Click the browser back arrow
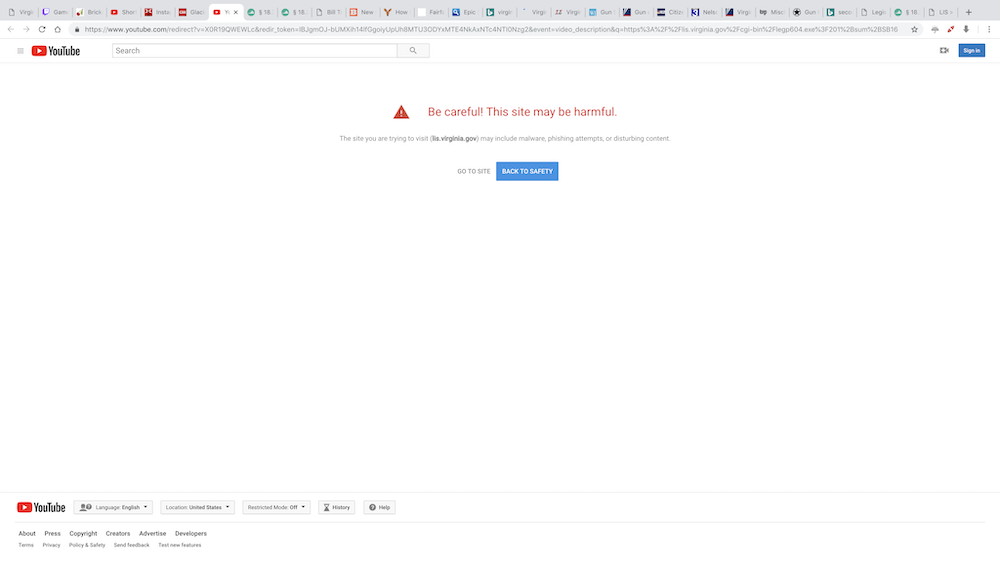 coord(11,29)
